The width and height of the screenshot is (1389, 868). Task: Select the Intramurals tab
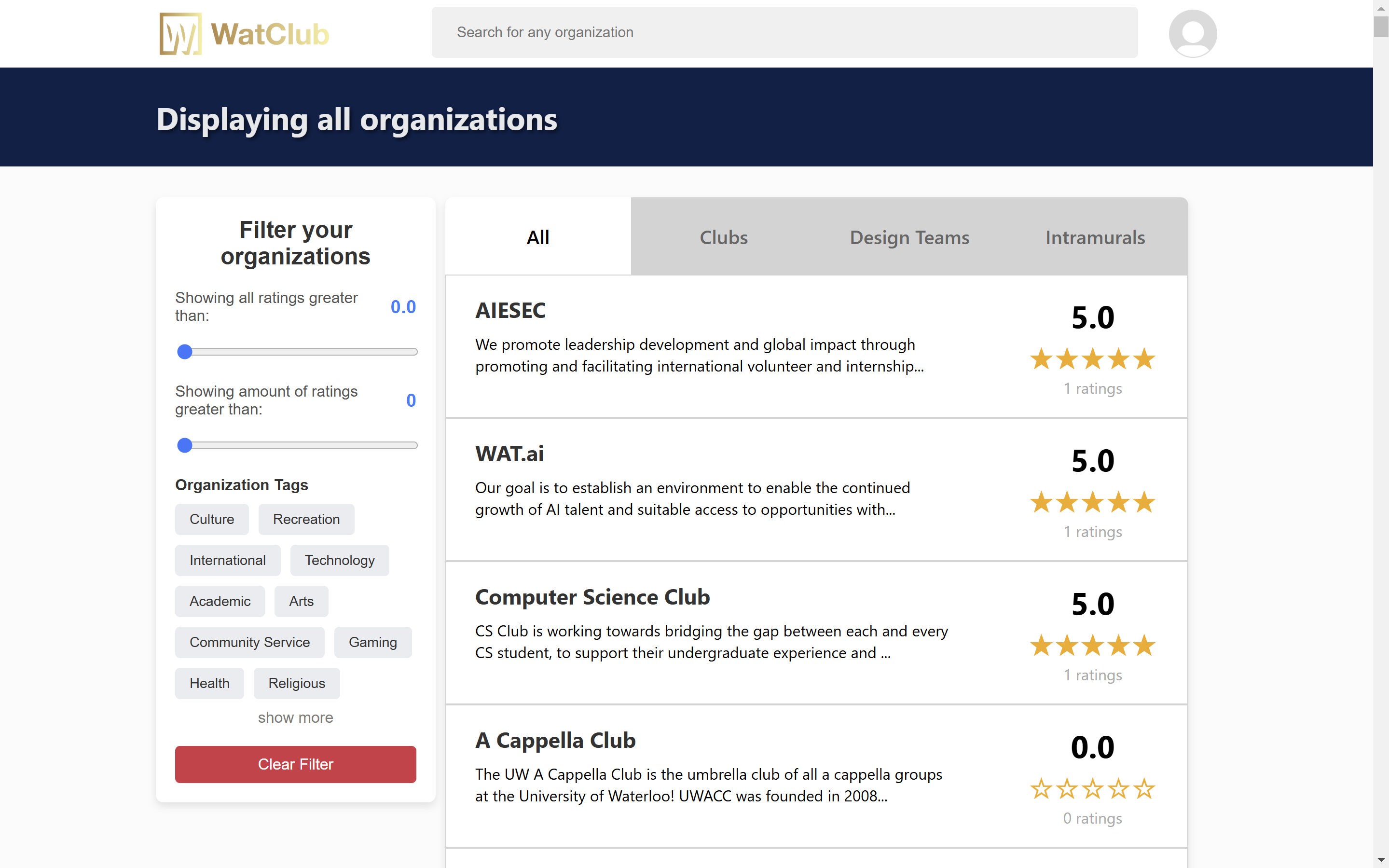point(1095,237)
